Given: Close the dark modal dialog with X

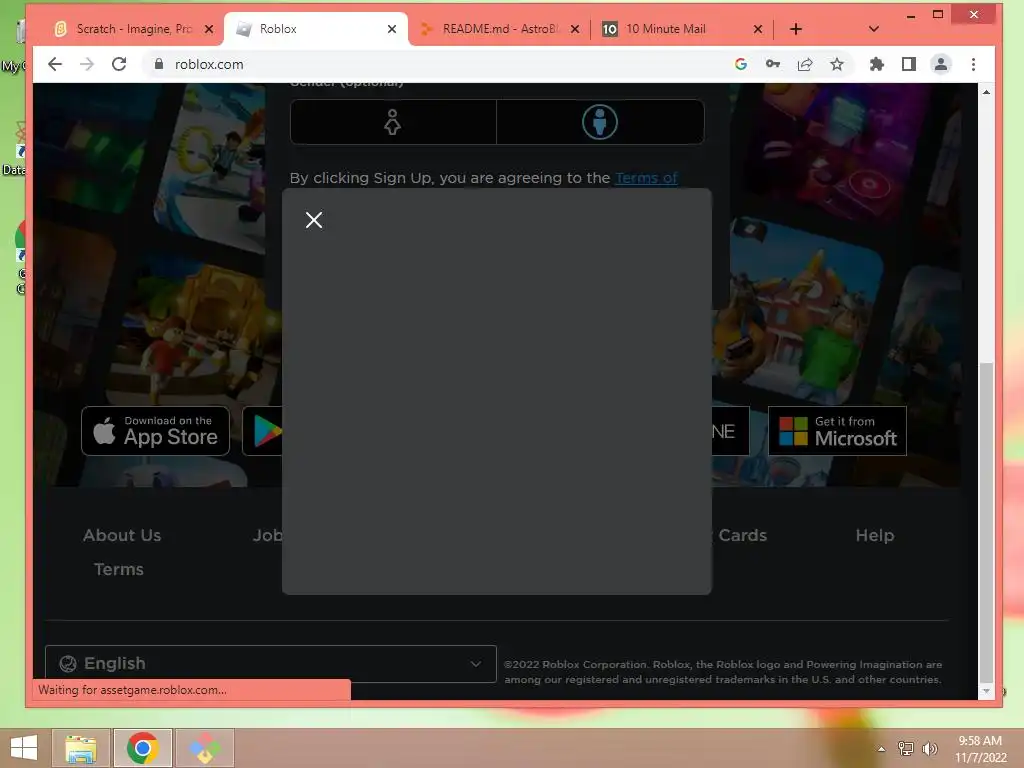Looking at the screenshot, I should click(x=314, y=220).
